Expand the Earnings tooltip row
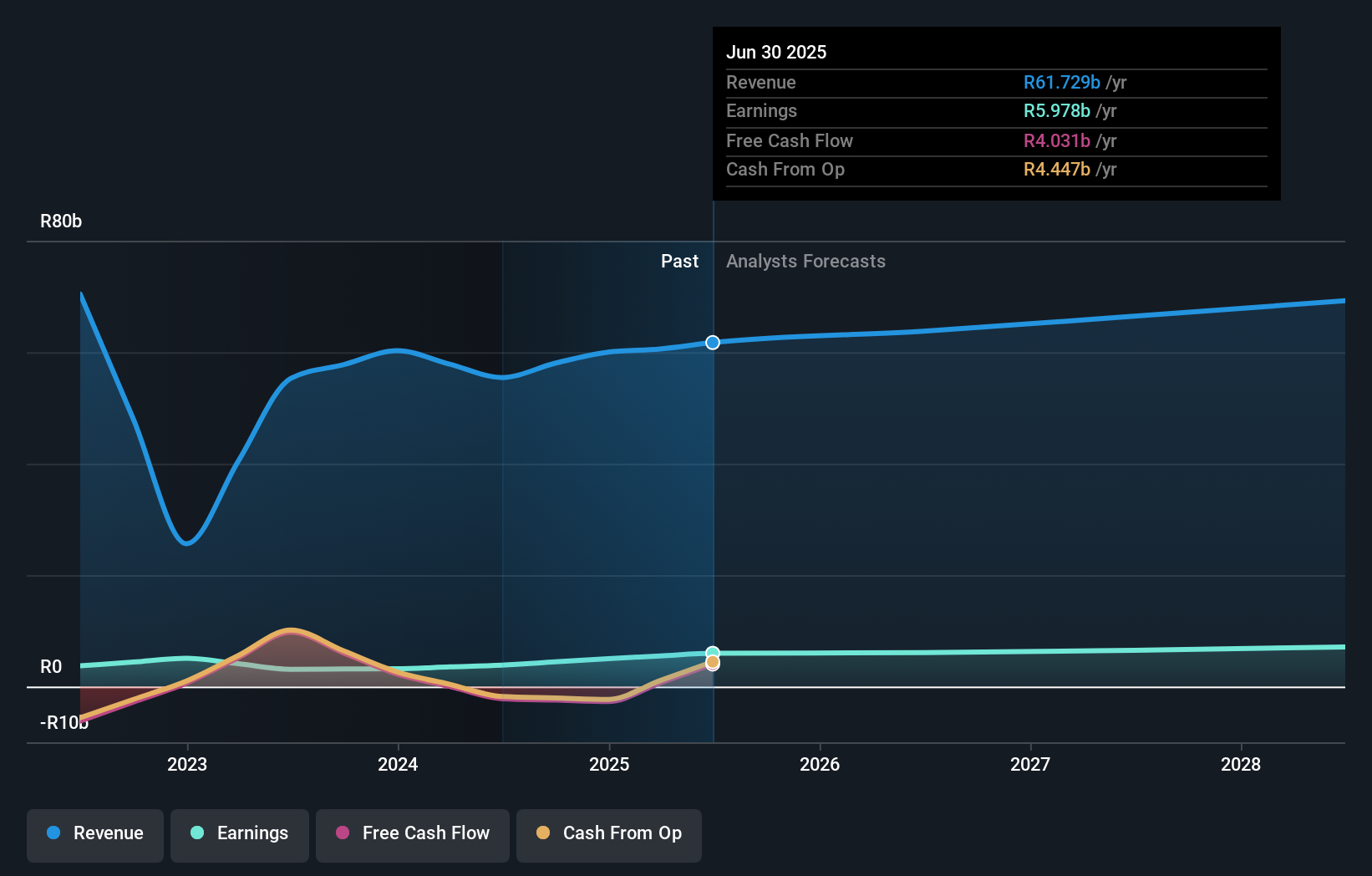This screenshot has width=1372, height=876. coord(996,110)
